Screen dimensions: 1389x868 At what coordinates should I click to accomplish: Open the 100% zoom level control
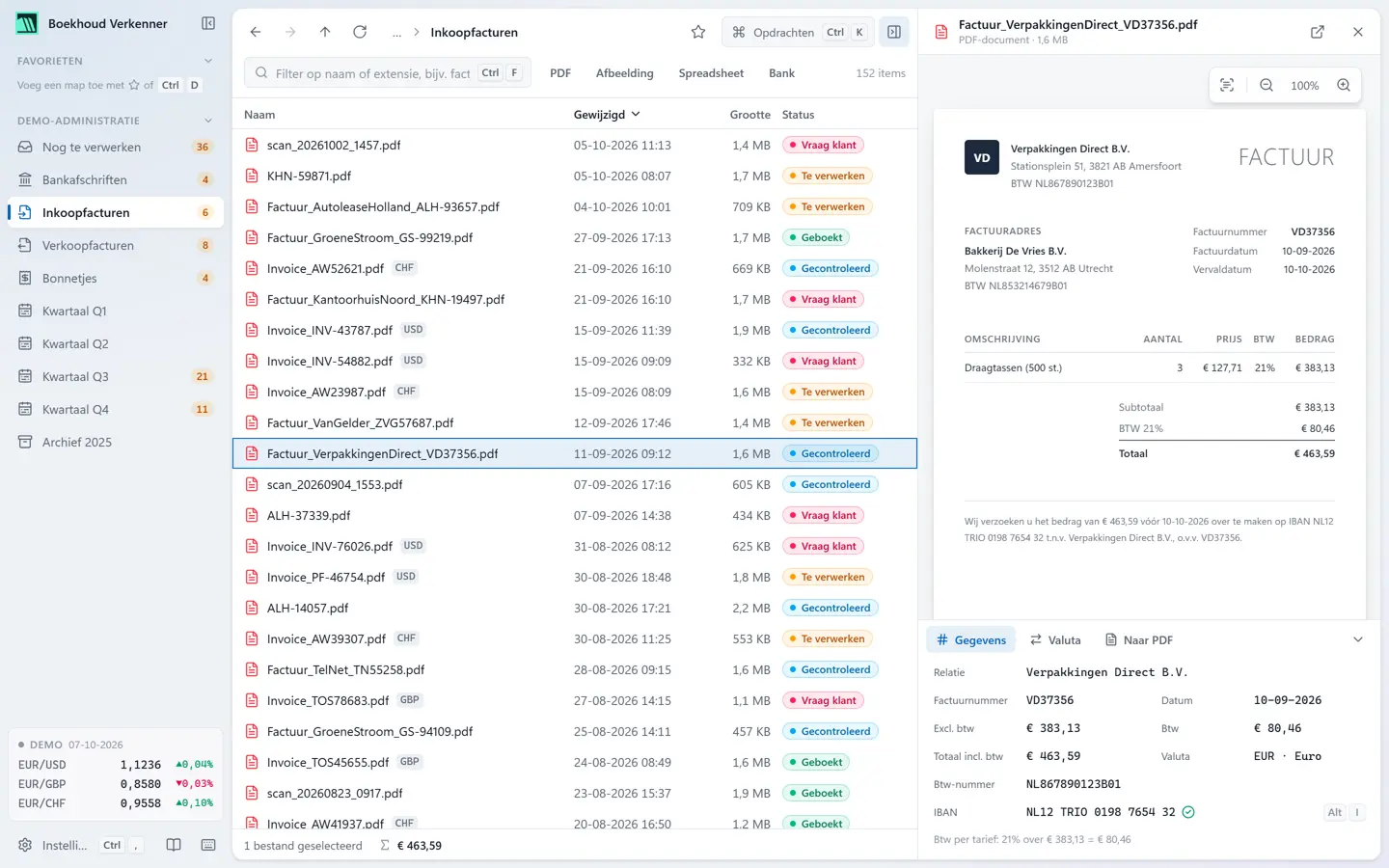coord(1304,85)
